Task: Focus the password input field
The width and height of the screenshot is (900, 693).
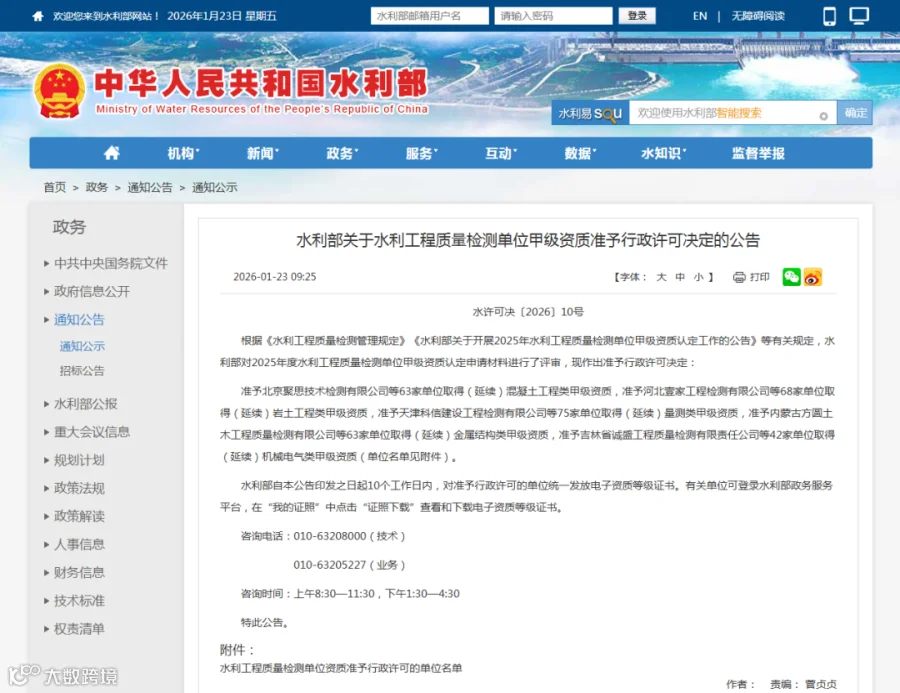Action: (x=553, y=16)
